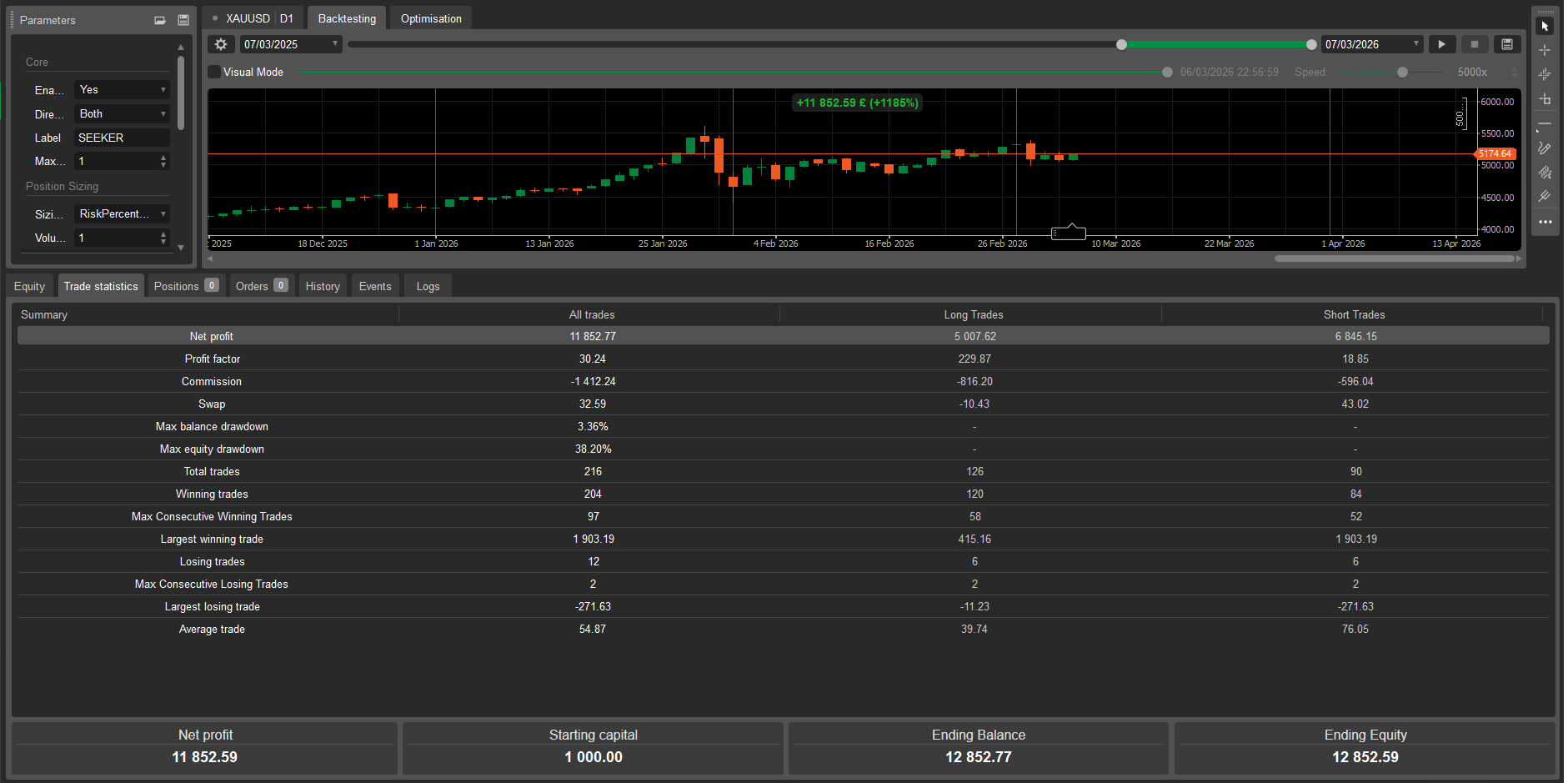Save the cBot parameters using the save icon
1568x783 pixels.
(183, 19)
